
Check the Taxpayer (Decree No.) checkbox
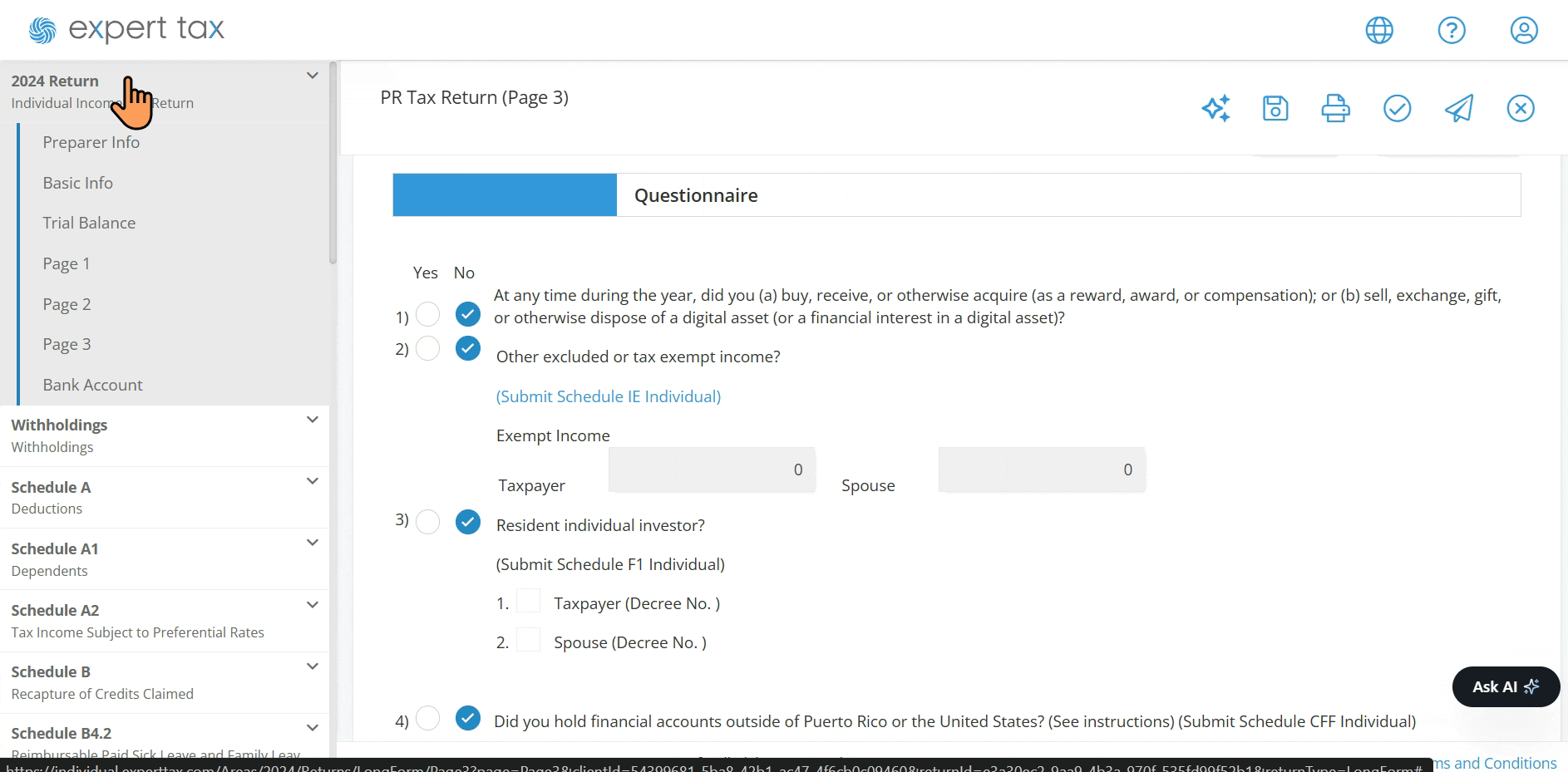click(528, 601)
